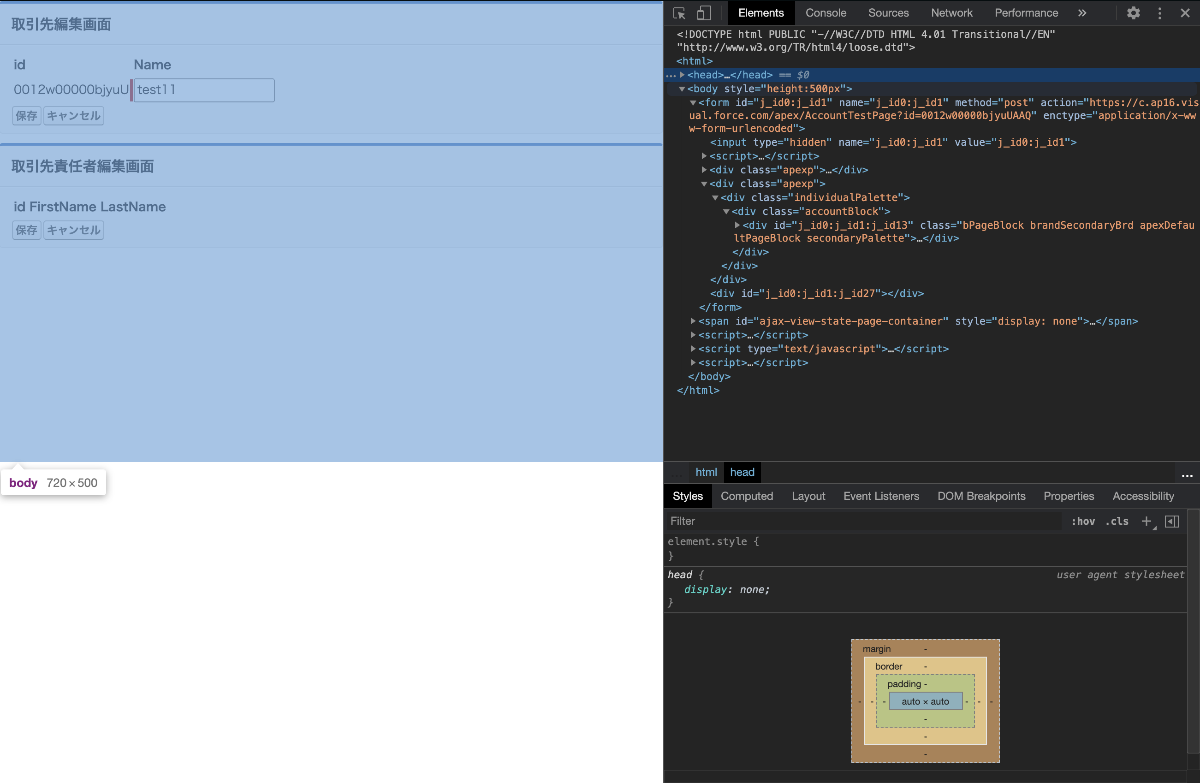Toggle the .cls element classes panel

click(x=1117, y=521)
